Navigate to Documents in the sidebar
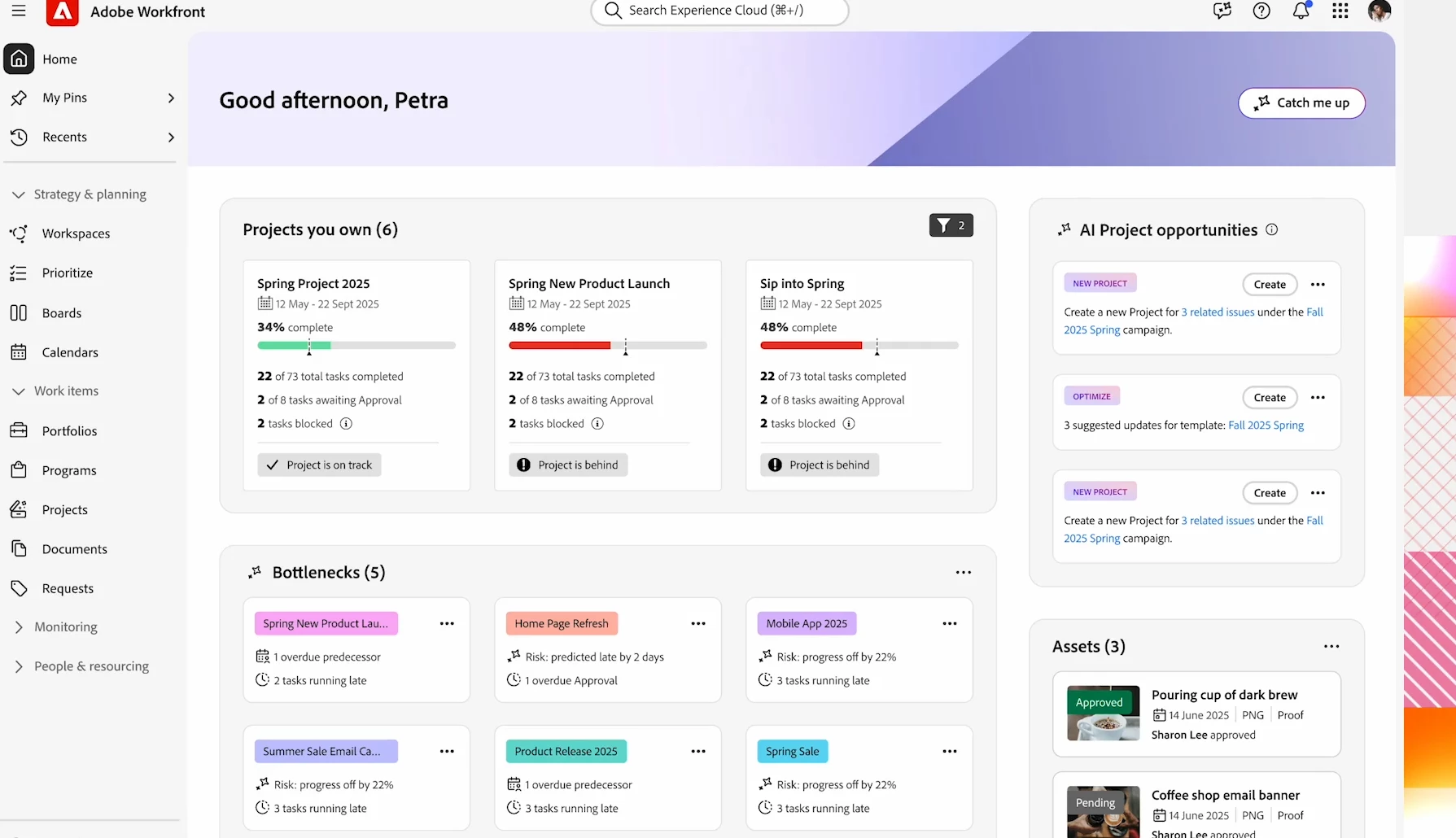 (x=75, y=549)
